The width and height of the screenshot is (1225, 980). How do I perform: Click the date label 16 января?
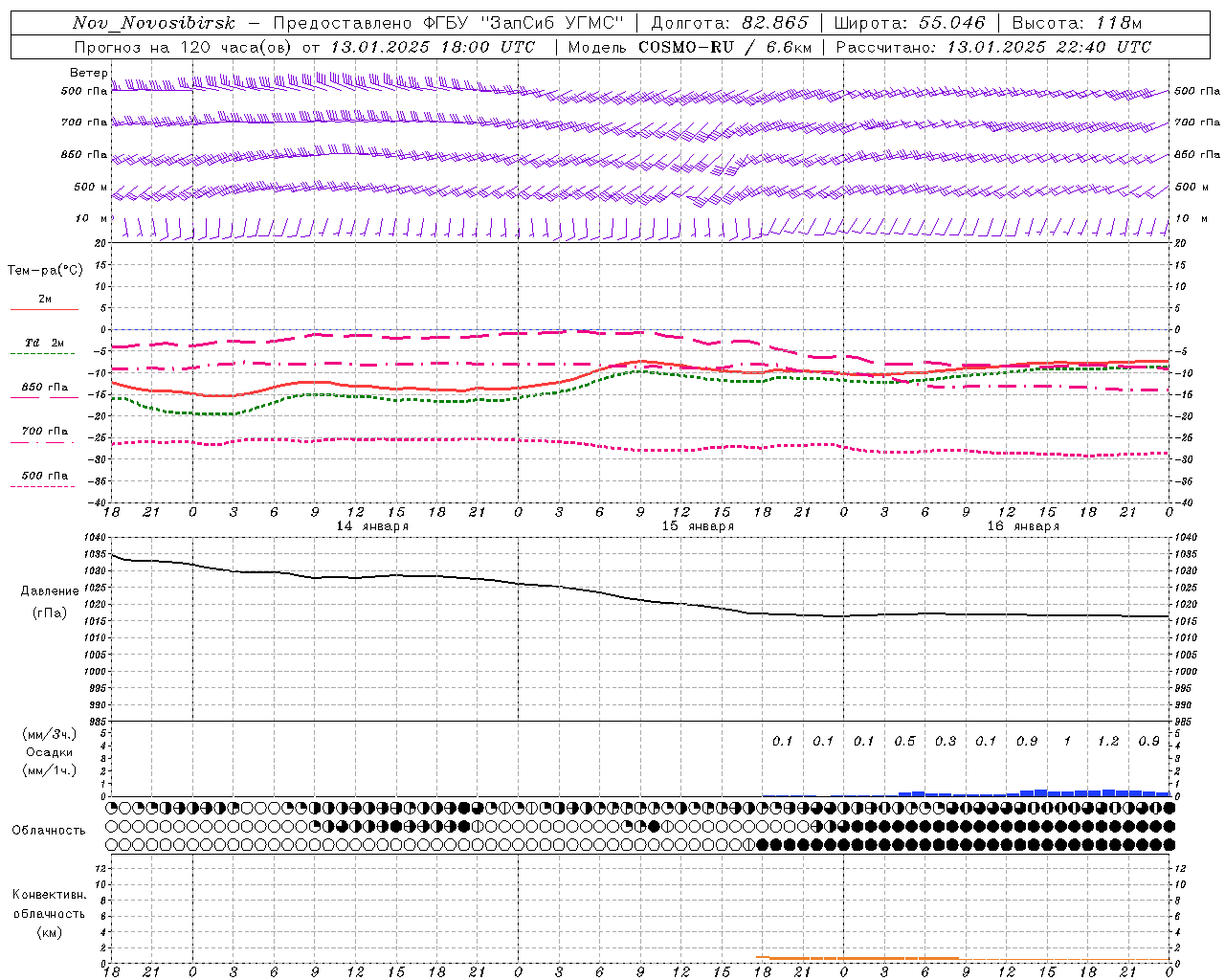1023,526
